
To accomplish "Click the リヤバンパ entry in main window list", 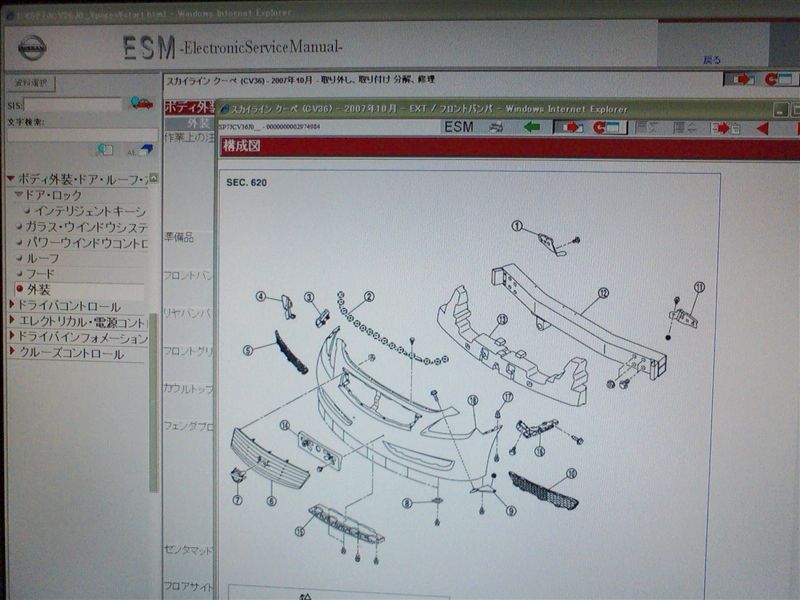I will tap(189, 313).
